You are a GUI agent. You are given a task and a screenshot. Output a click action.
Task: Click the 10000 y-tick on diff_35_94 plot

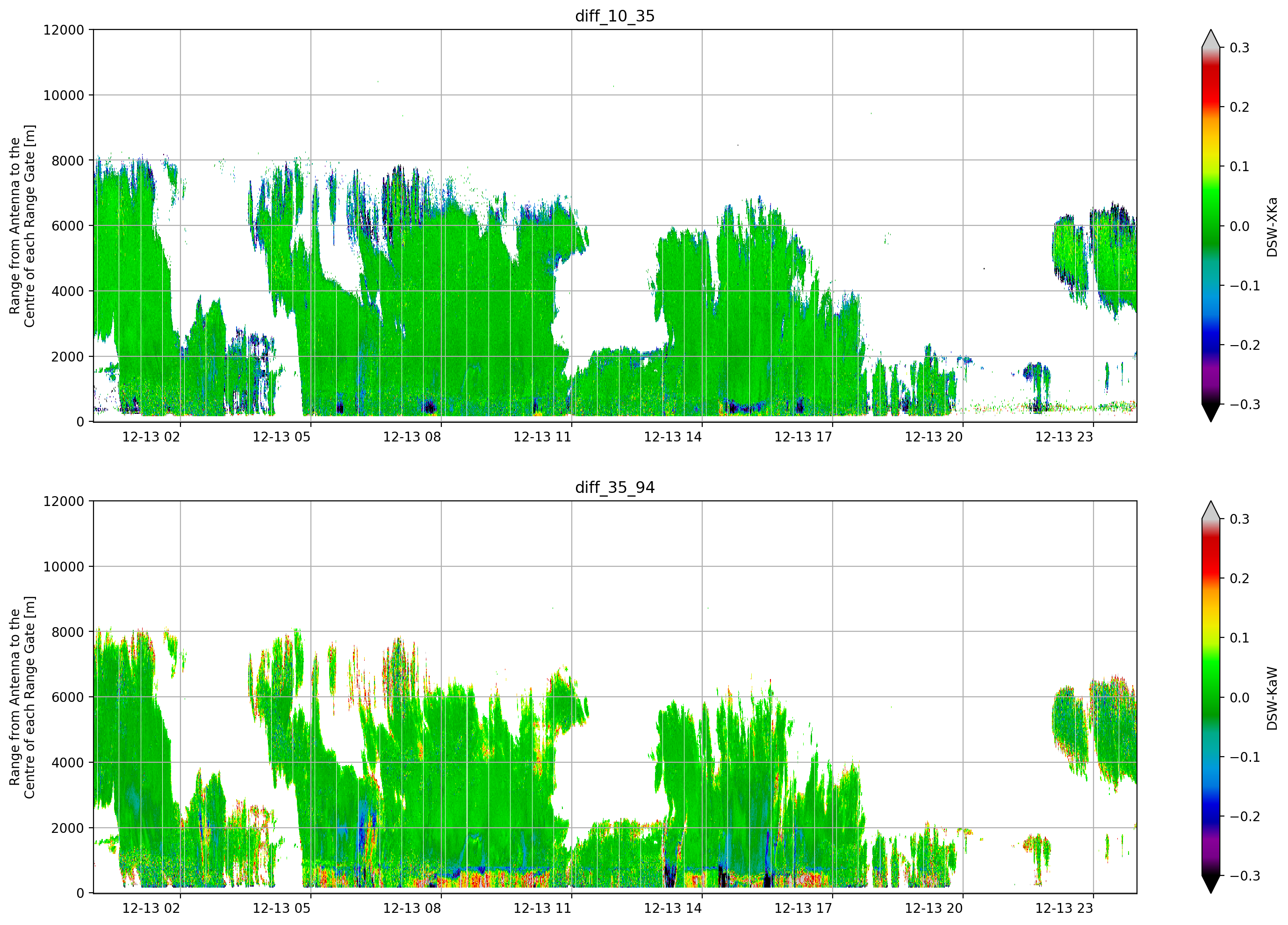point(64,567)
